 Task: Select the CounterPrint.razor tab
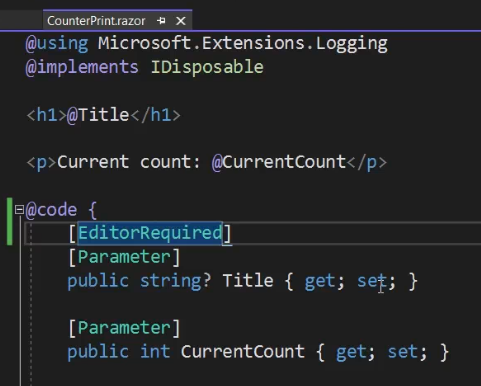96,21
